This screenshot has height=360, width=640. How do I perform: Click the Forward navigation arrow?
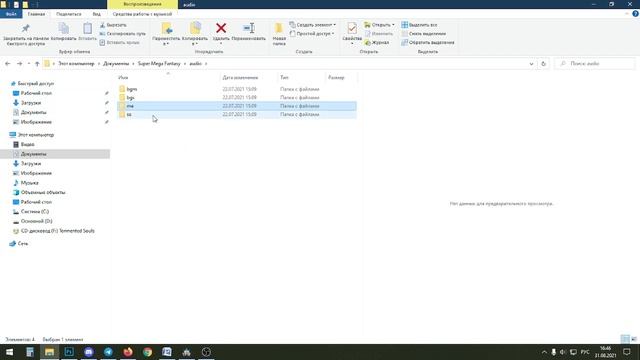pos(19,64)
